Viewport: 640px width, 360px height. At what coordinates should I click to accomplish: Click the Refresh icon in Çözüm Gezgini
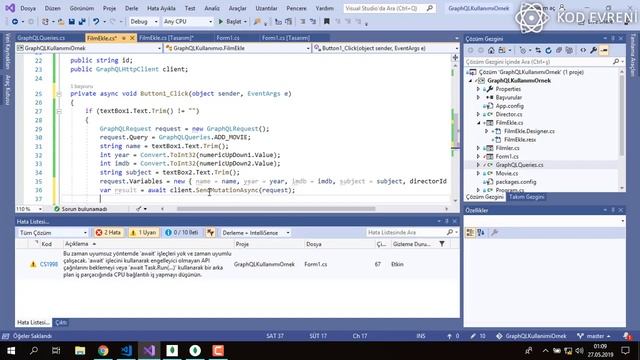point(548,50)
